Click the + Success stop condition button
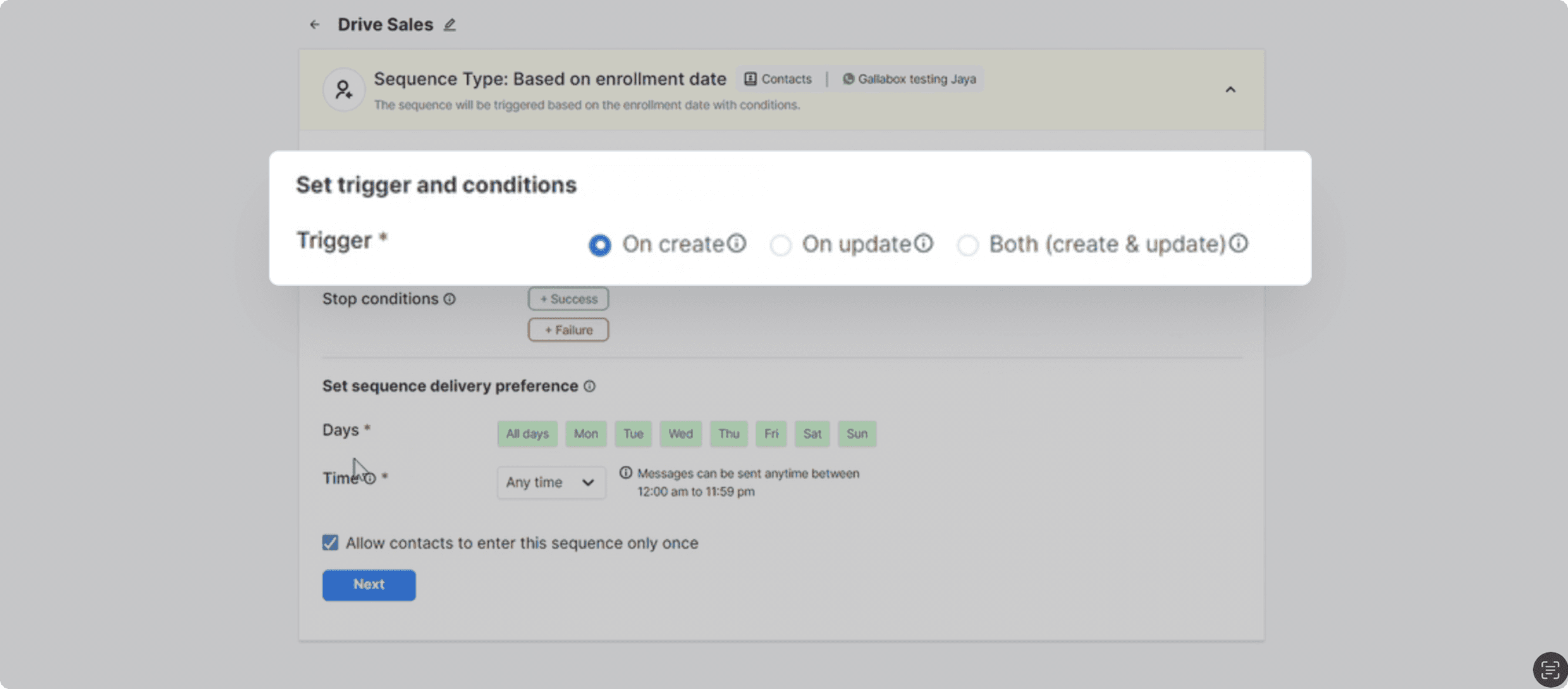The height and width of the screenshot is (689, 1568). pos(568,299)
